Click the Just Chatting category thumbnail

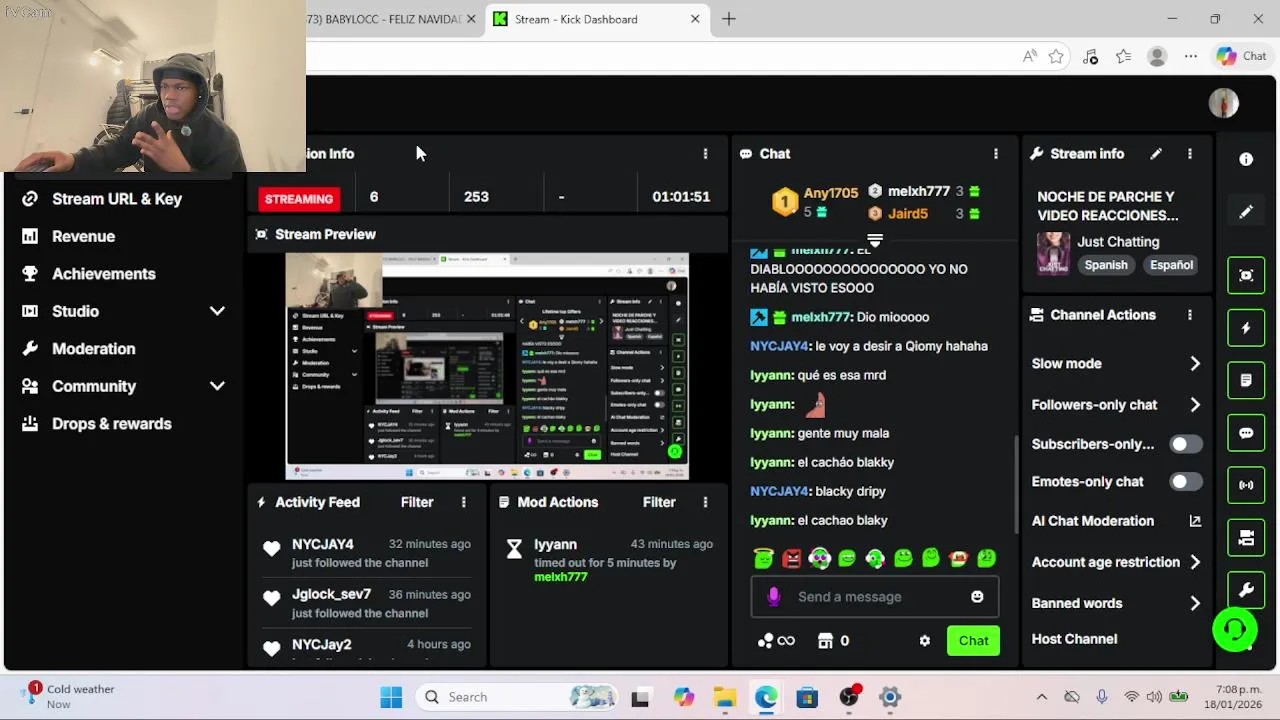(x=1053, y=253)
